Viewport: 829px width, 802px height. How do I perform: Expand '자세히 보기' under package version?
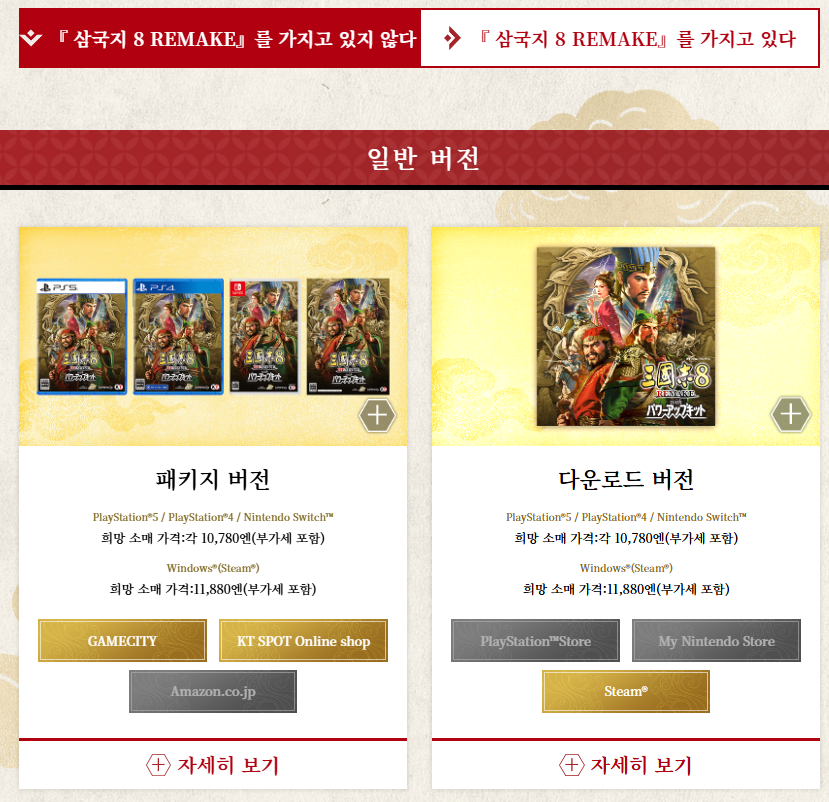213,765
